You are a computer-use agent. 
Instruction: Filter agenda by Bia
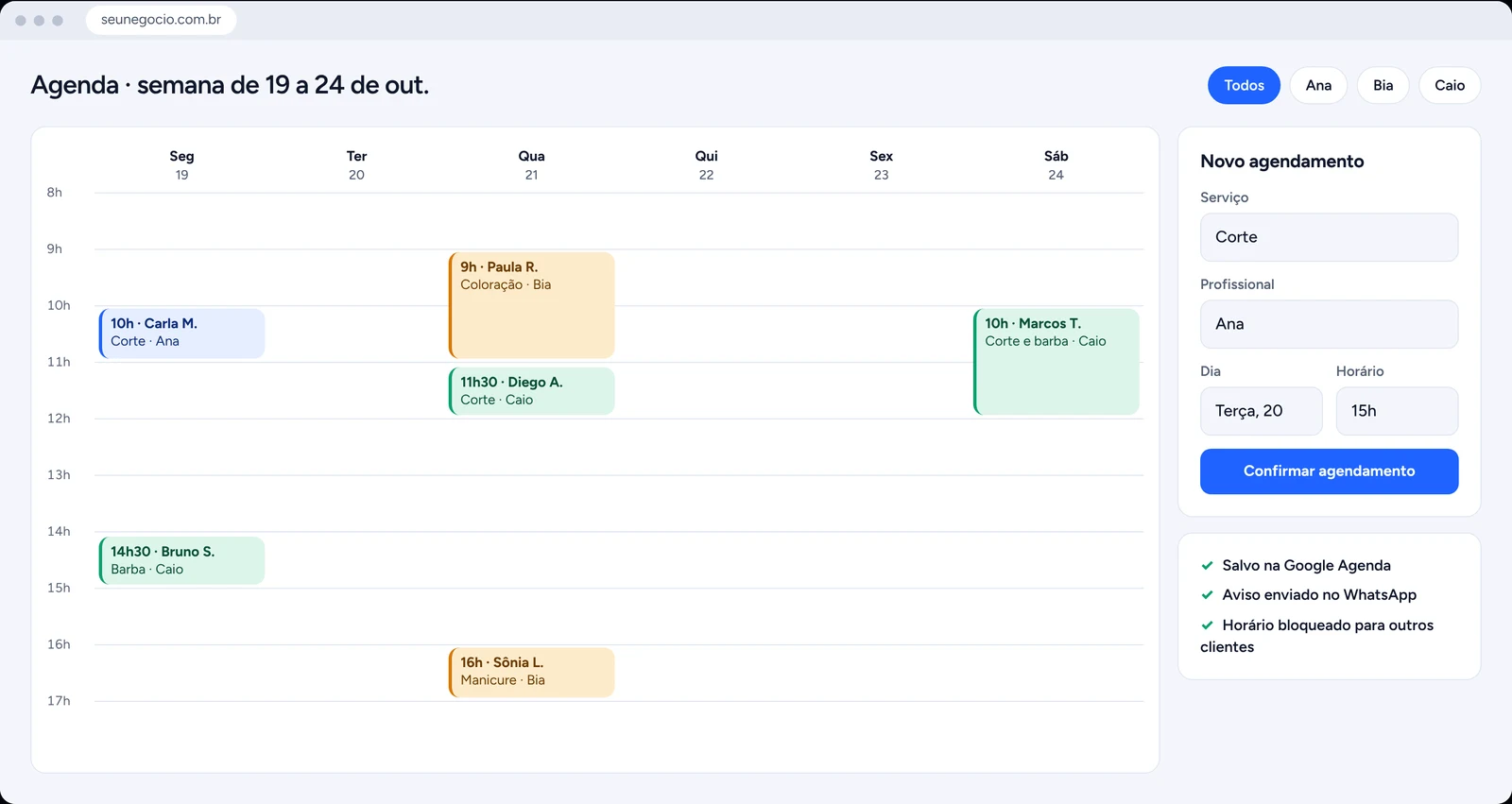point(1383,85)
